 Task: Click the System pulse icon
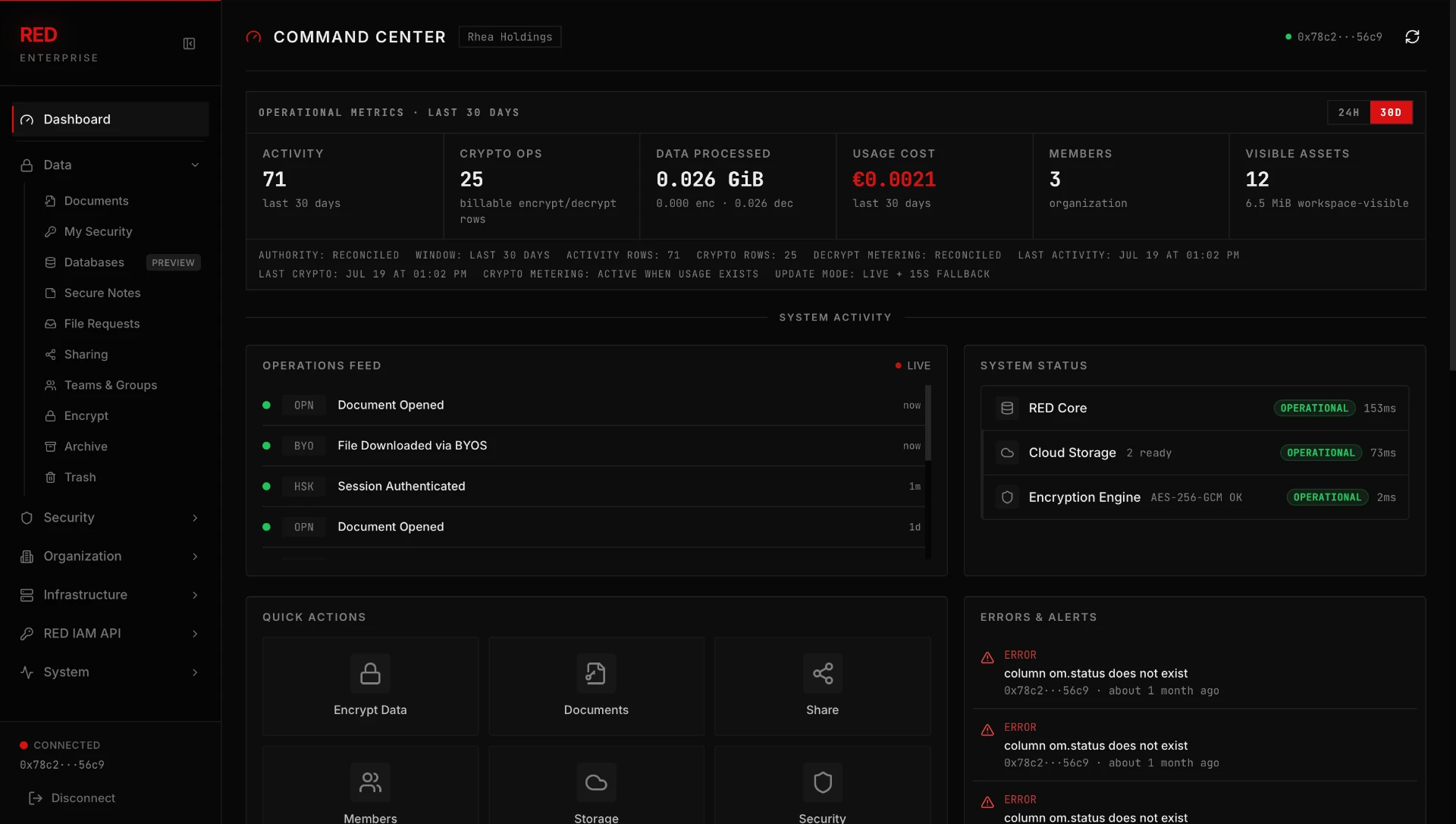click(x=27, y=672)
